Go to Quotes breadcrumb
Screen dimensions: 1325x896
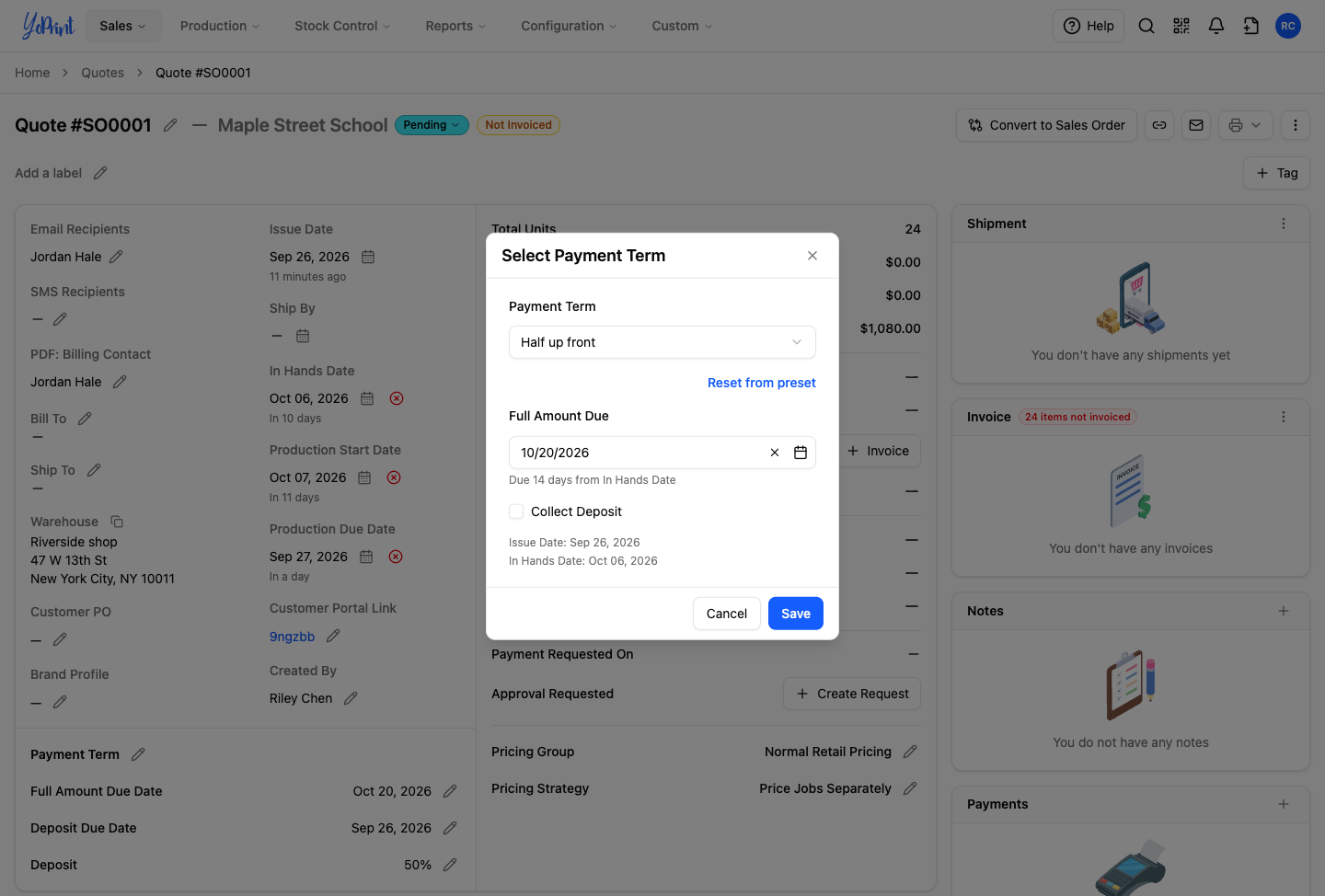(102, 73)
